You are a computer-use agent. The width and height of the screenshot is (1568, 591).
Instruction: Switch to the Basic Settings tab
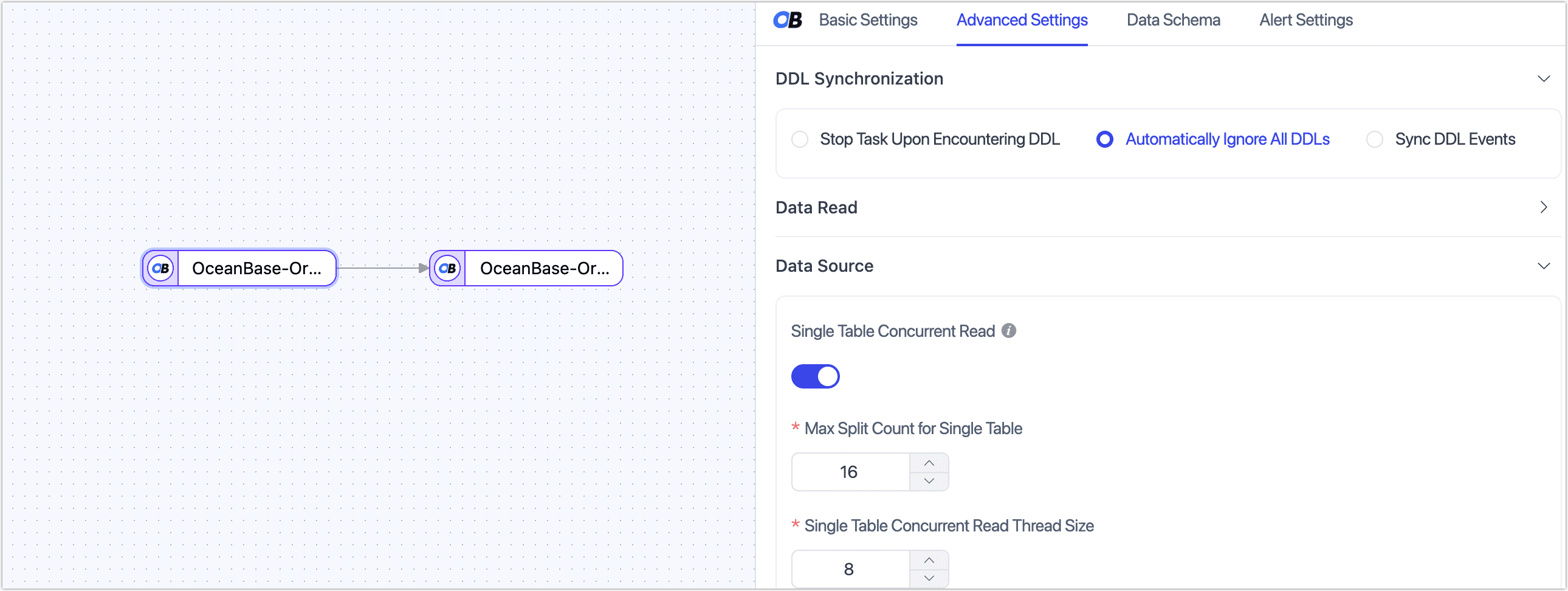point(868,19)
